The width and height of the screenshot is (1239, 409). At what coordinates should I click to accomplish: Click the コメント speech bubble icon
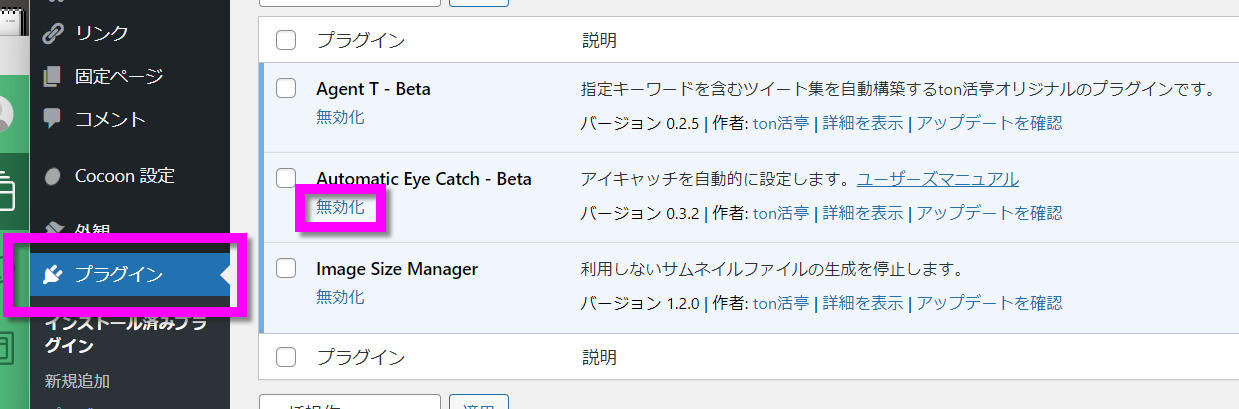click(54, 119)
